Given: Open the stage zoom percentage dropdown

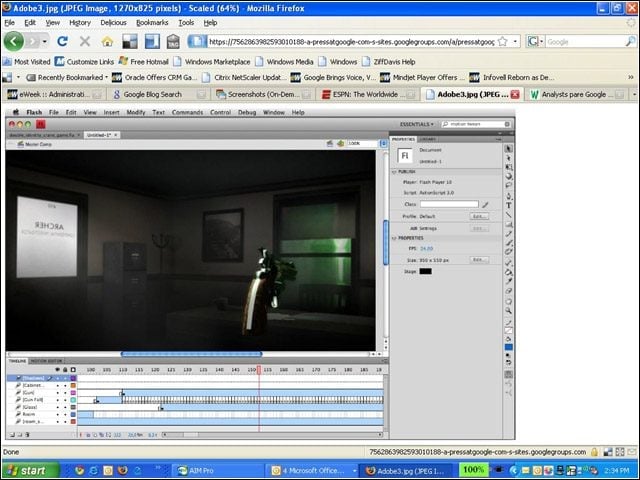Looking at the screenshot, I should point(383,143).
